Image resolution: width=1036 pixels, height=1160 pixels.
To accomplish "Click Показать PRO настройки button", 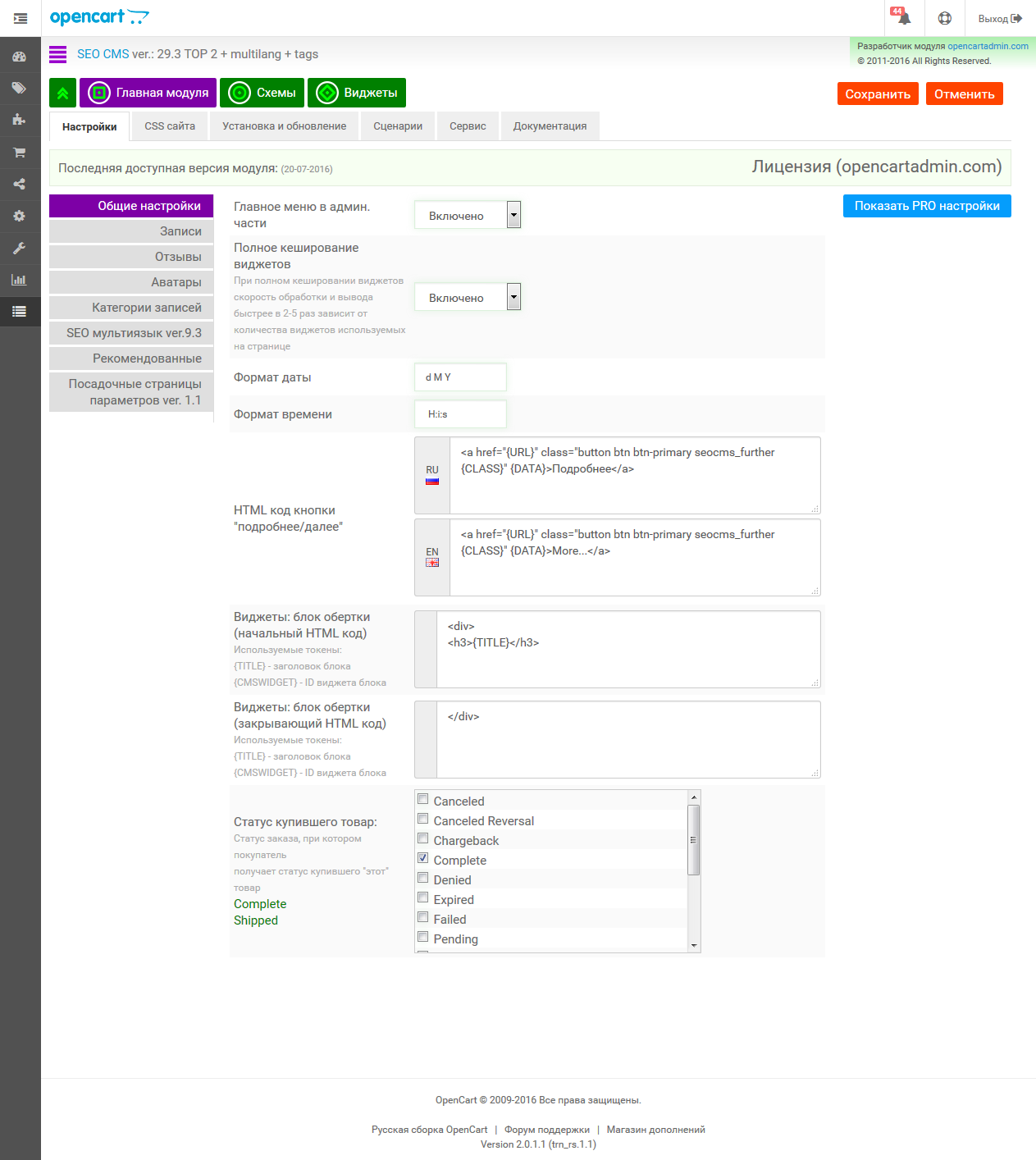I will point(927,206).
